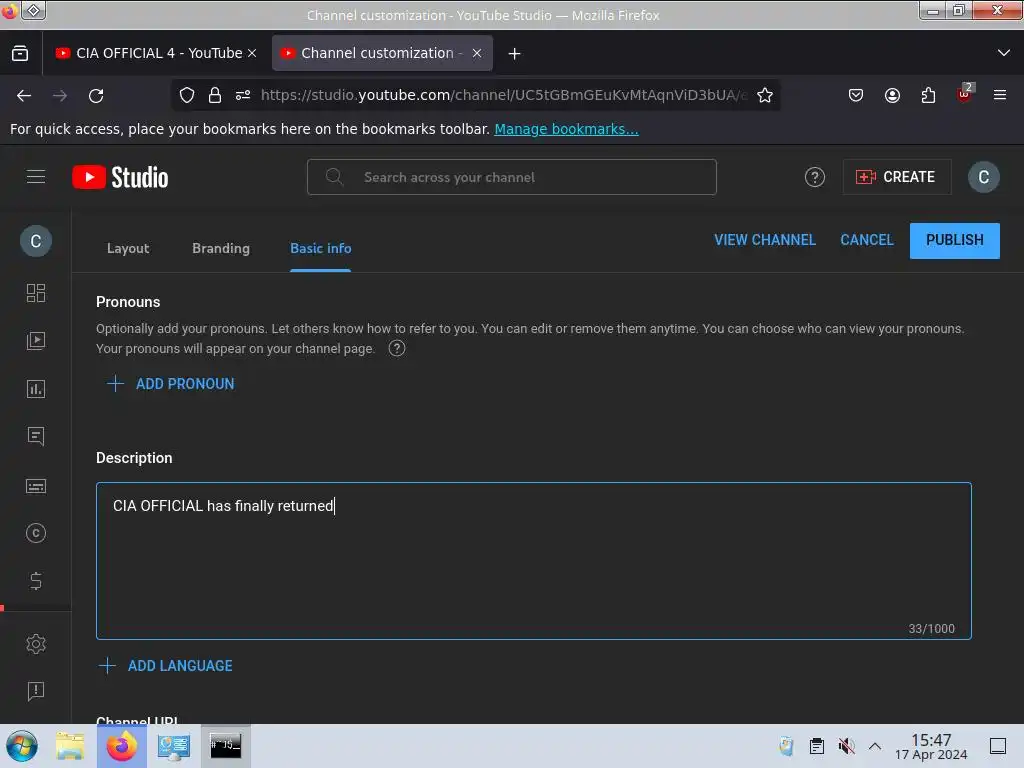Open the site permissions icon in address bar
Image resolution: width=1024 pixels, height=768 pixels.
tap(243, 95)
